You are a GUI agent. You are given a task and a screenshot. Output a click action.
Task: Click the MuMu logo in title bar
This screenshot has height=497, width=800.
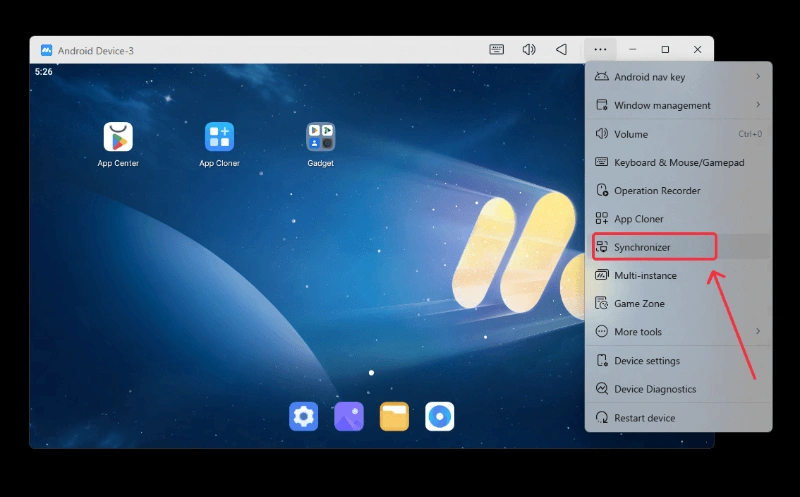point(46,50)
